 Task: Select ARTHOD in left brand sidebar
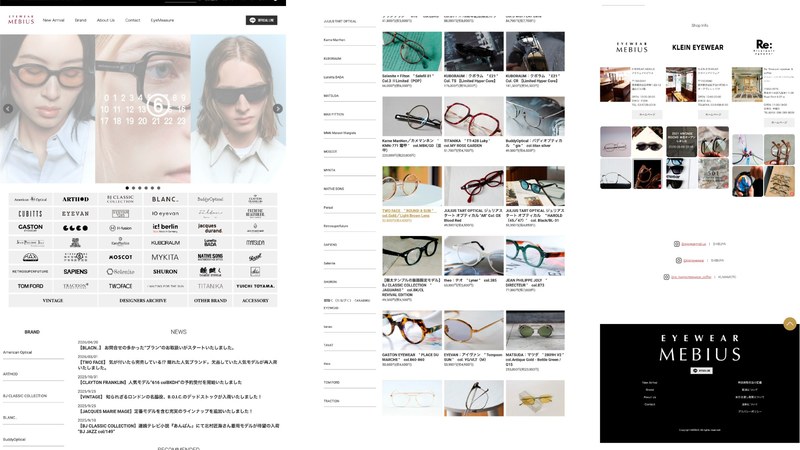click(x=10, y=374)
